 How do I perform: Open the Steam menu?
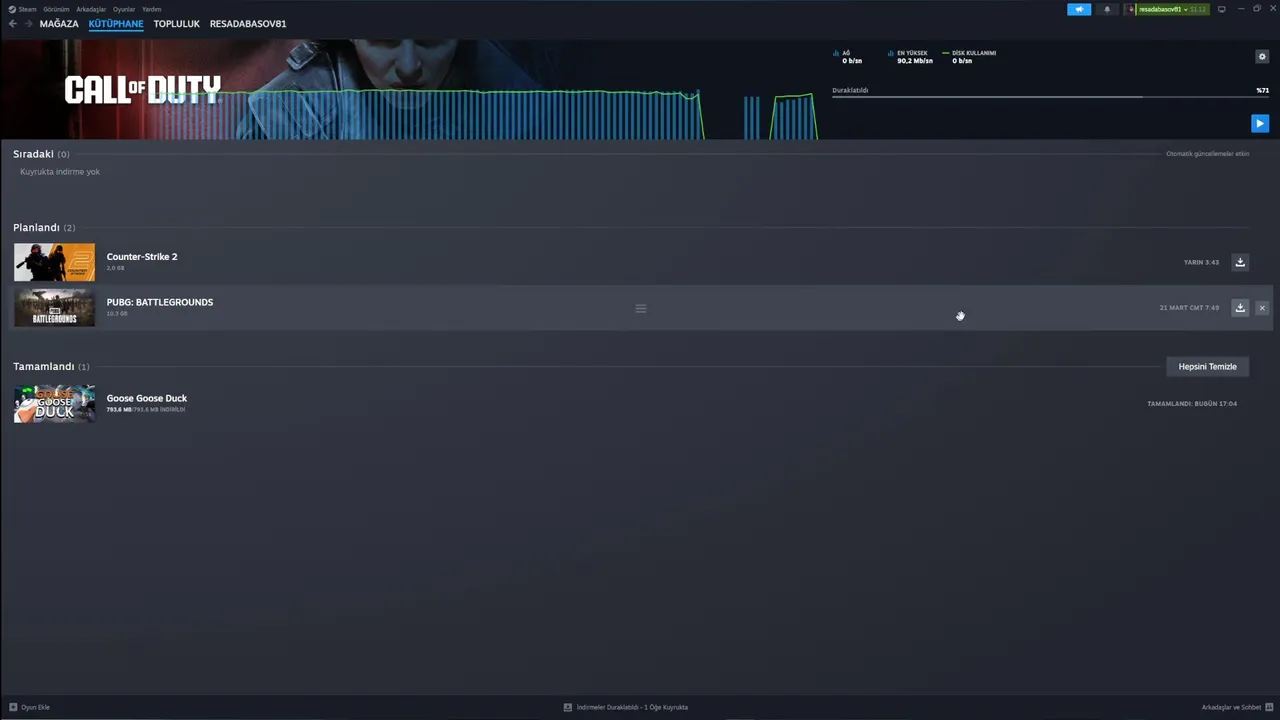(x=23, y=9)
